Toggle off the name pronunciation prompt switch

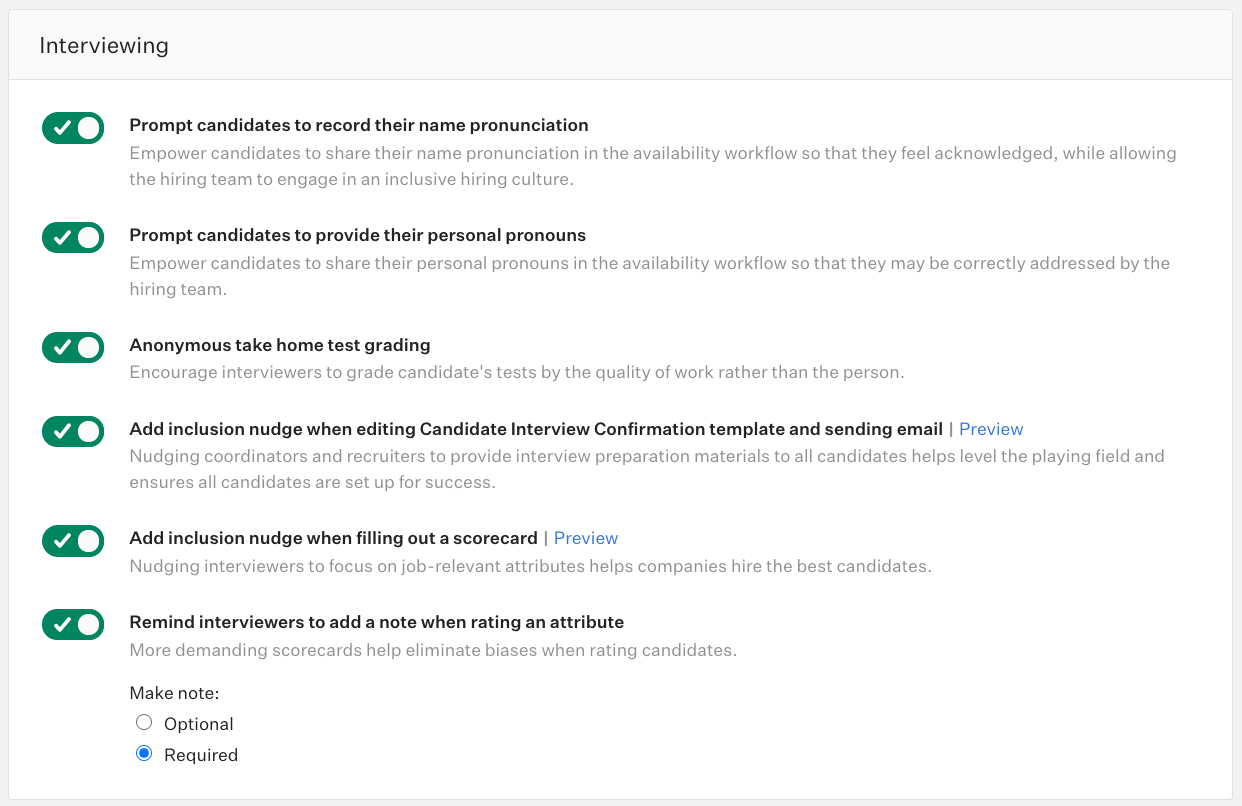pos(73,128)
